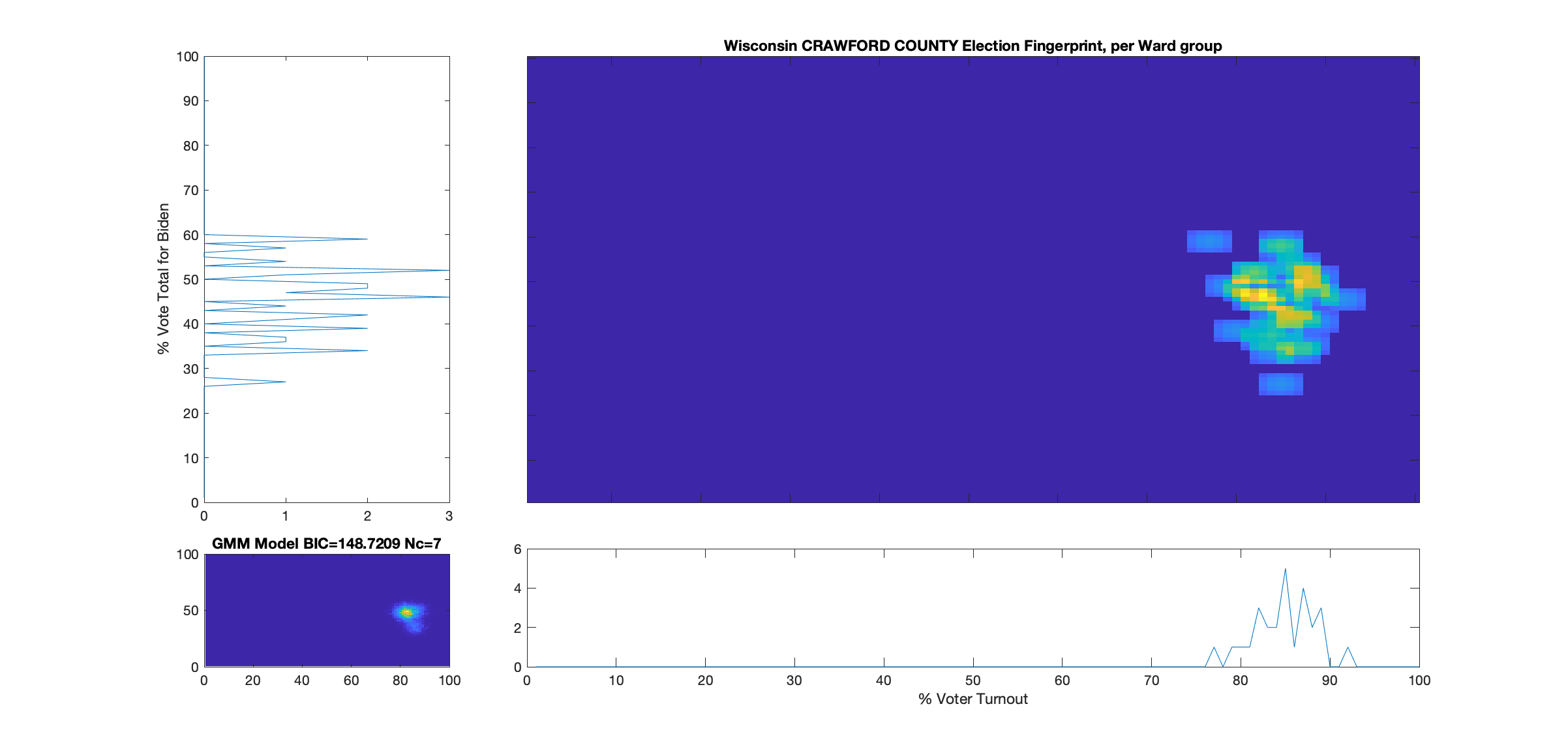
Task: Select the 0 tick on the Biden axis
Action: pos(194,503)
